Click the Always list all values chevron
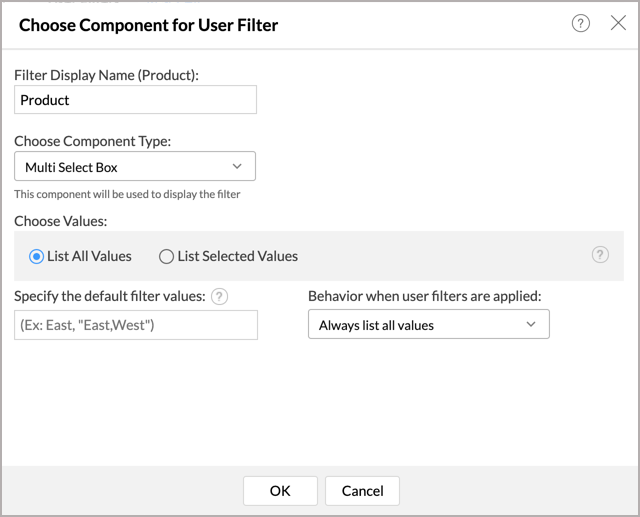640x517 pixels. [531, 325]
